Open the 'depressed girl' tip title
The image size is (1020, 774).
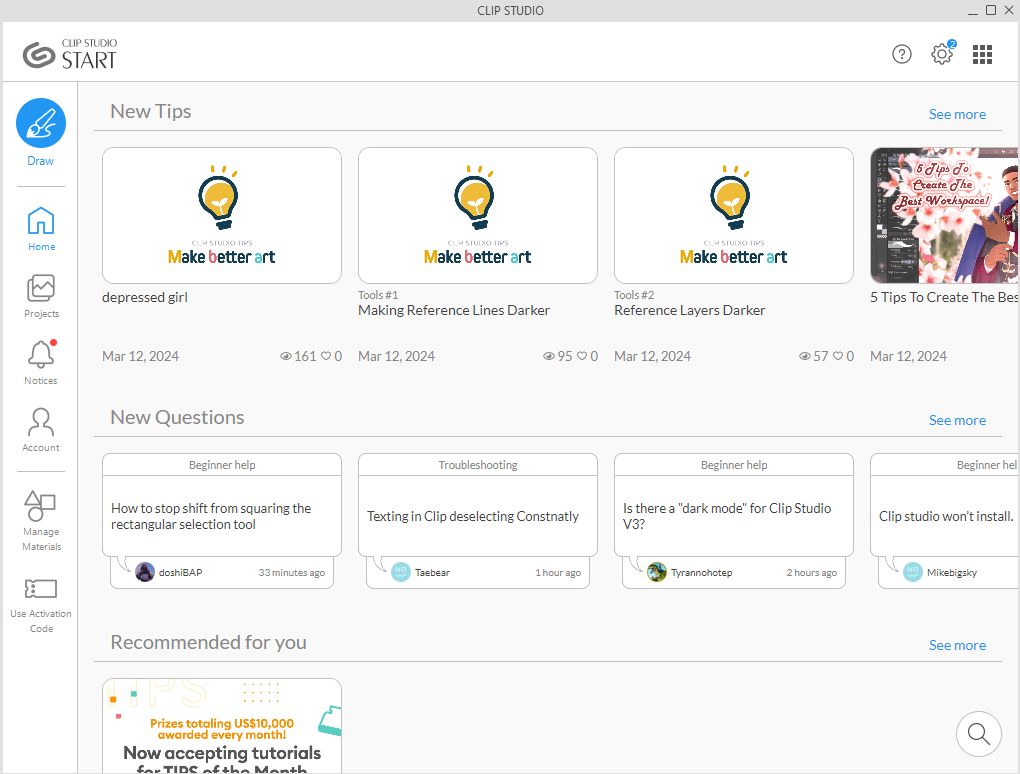click(145, 297)
